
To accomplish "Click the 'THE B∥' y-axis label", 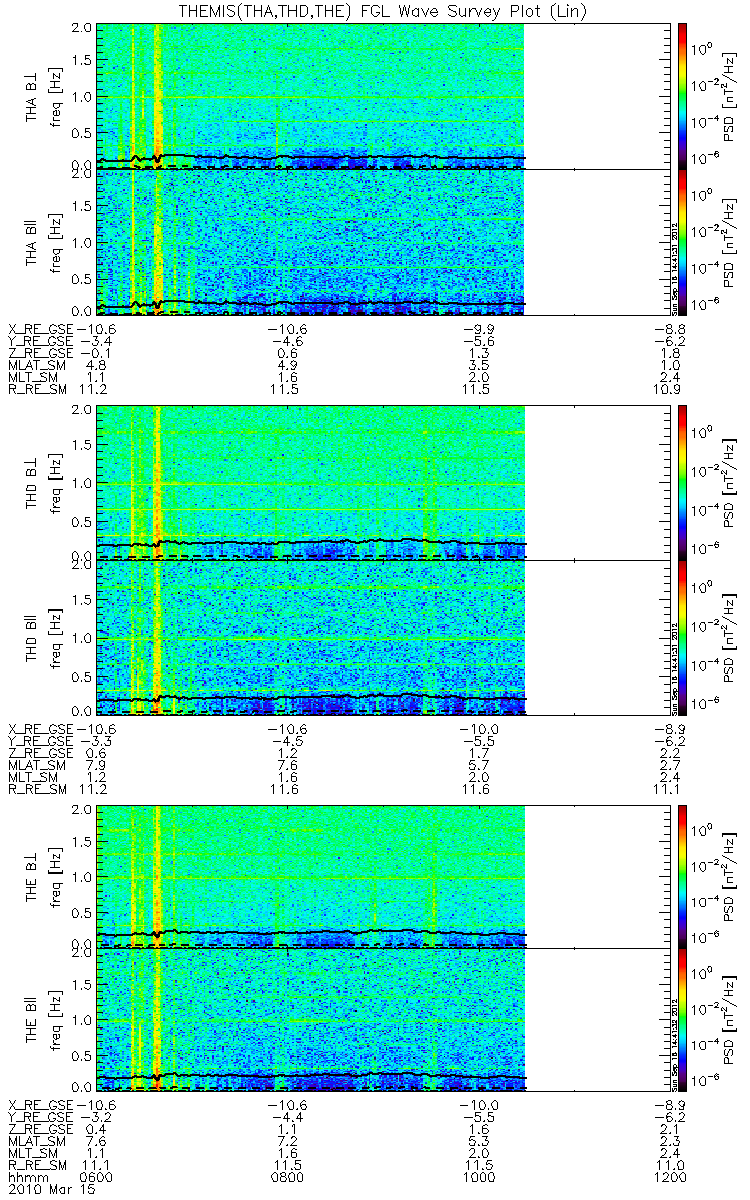I will click(x=32, y=1021).
